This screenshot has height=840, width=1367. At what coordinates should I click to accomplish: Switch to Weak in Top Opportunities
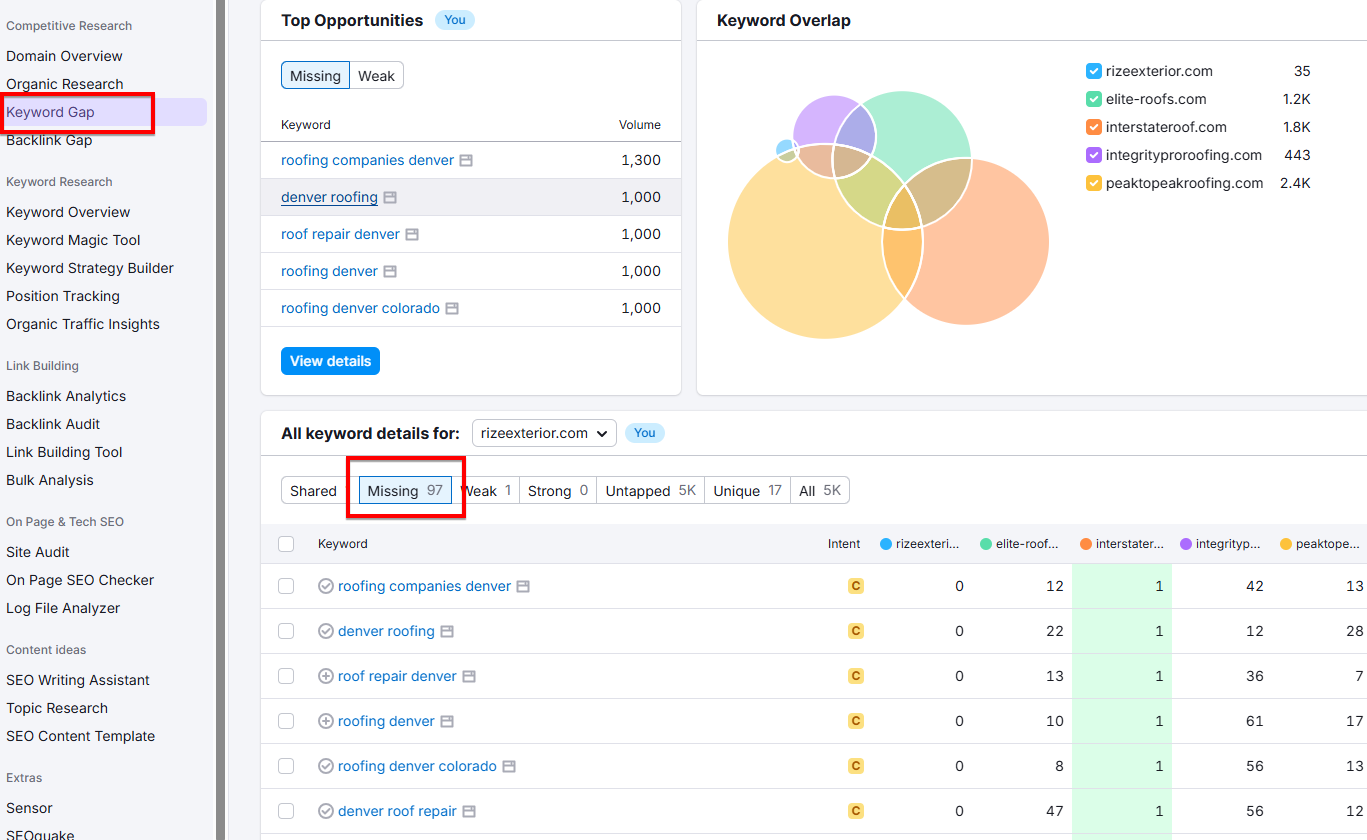point(376,76)
